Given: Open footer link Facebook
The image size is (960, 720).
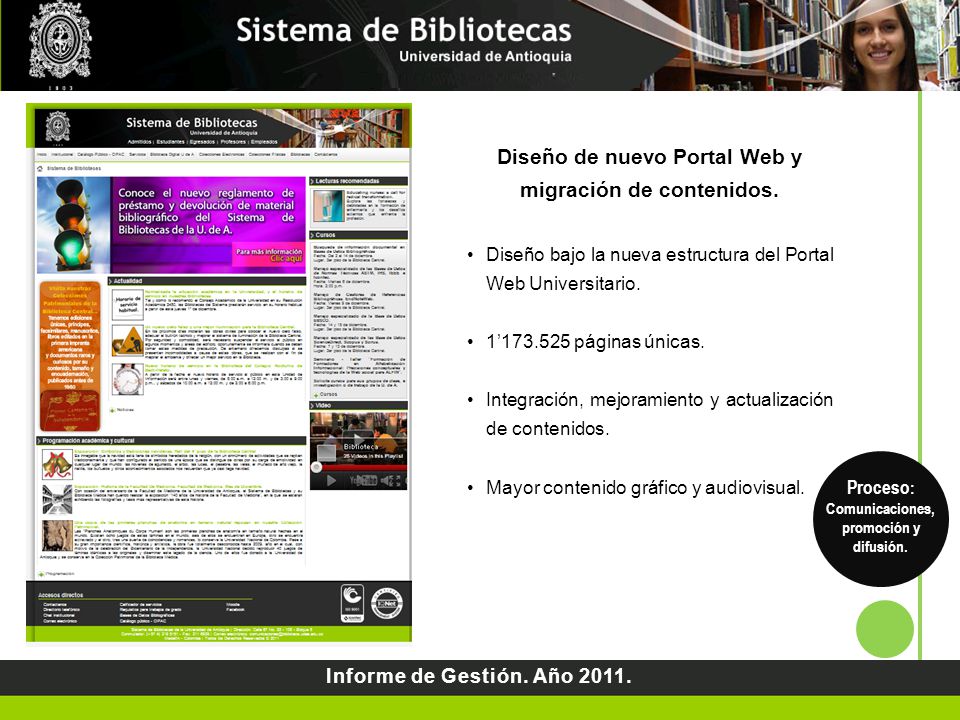Looking at the screenshot, I should (235, 609).
